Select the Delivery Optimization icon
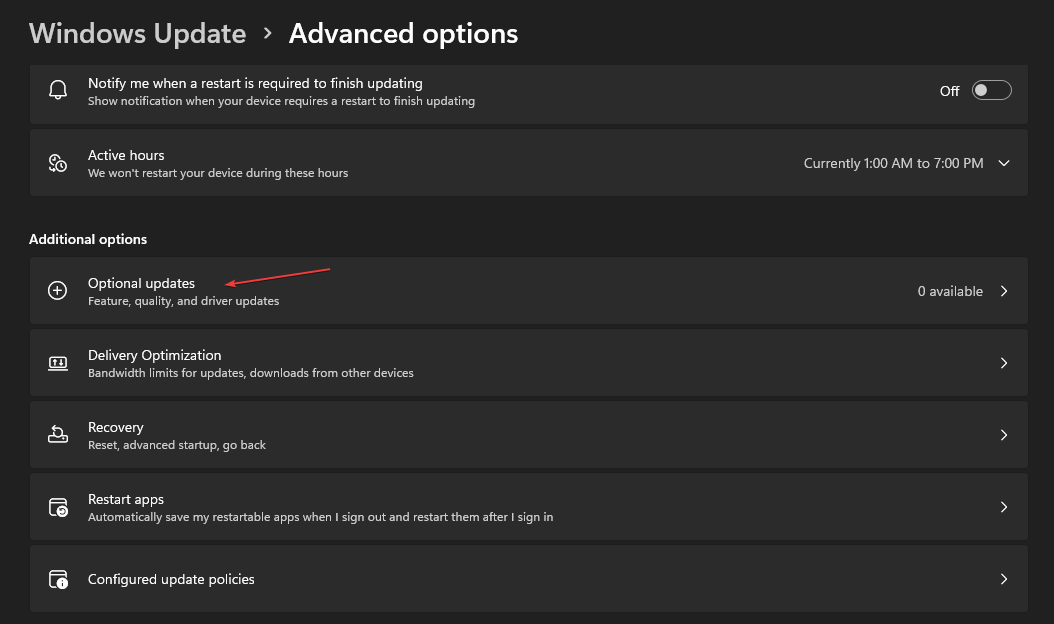The height and width of the screenshot is (624, 1054). click(x=57, y=362)
